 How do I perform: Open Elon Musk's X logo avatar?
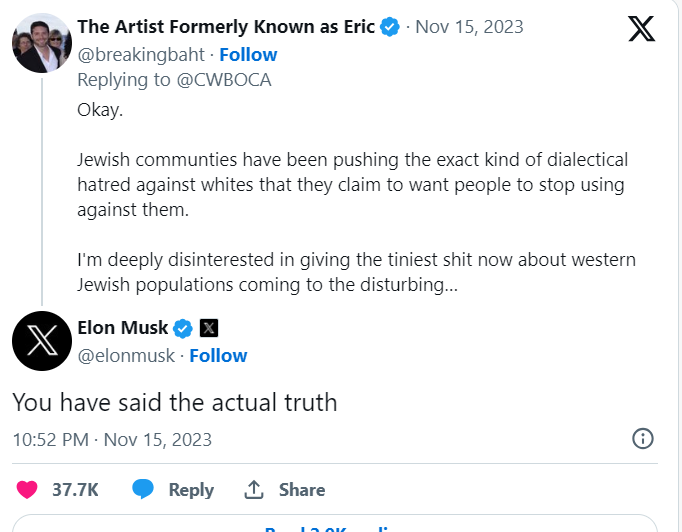pyautogui.click(x=41, y=341)
